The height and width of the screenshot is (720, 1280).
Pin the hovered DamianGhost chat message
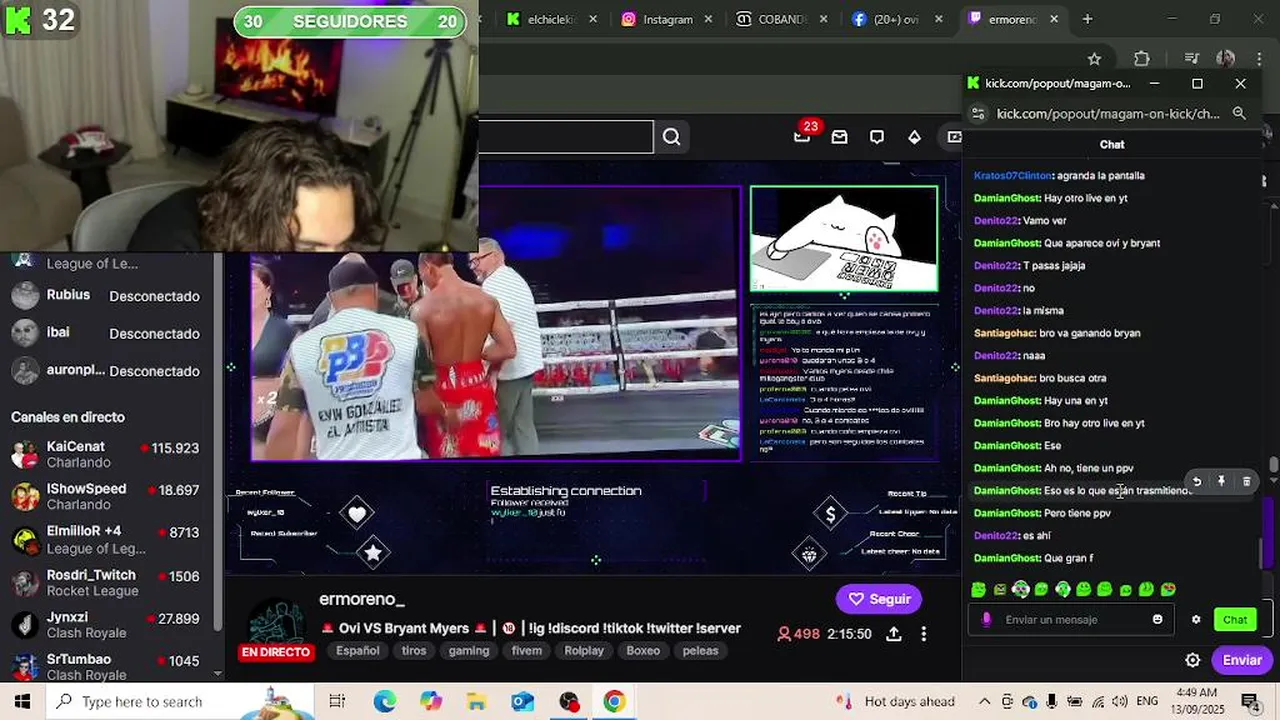[1221, 482]
